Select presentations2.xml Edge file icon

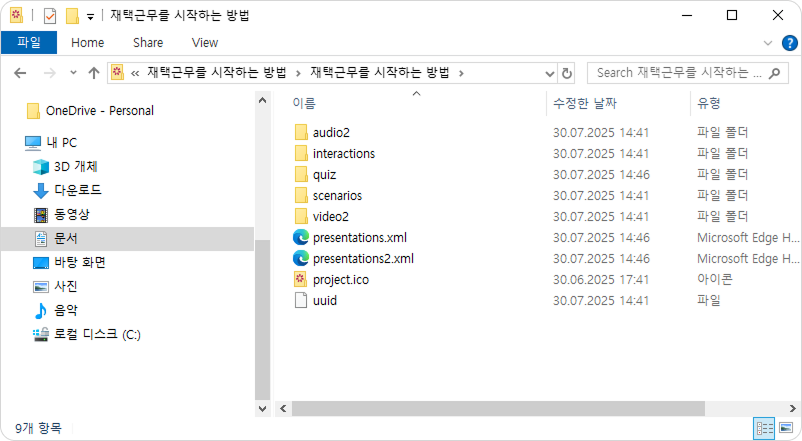pyautogui.click(x=301, y=258)
